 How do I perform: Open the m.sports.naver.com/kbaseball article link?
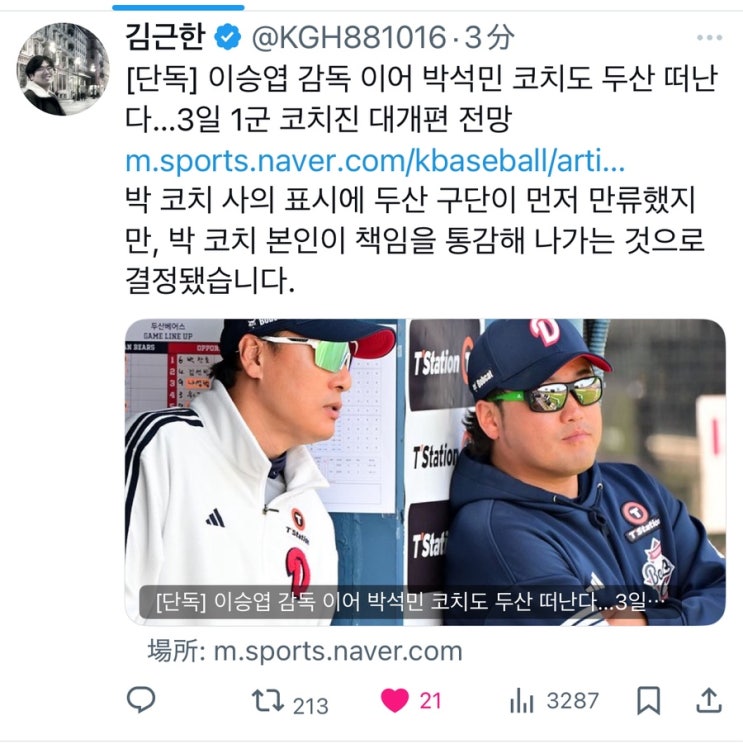click(375, 161)
